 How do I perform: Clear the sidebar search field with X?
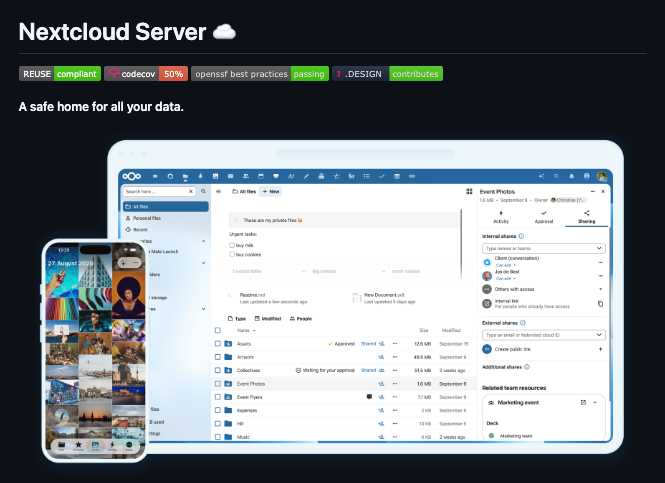coord(191,192)
